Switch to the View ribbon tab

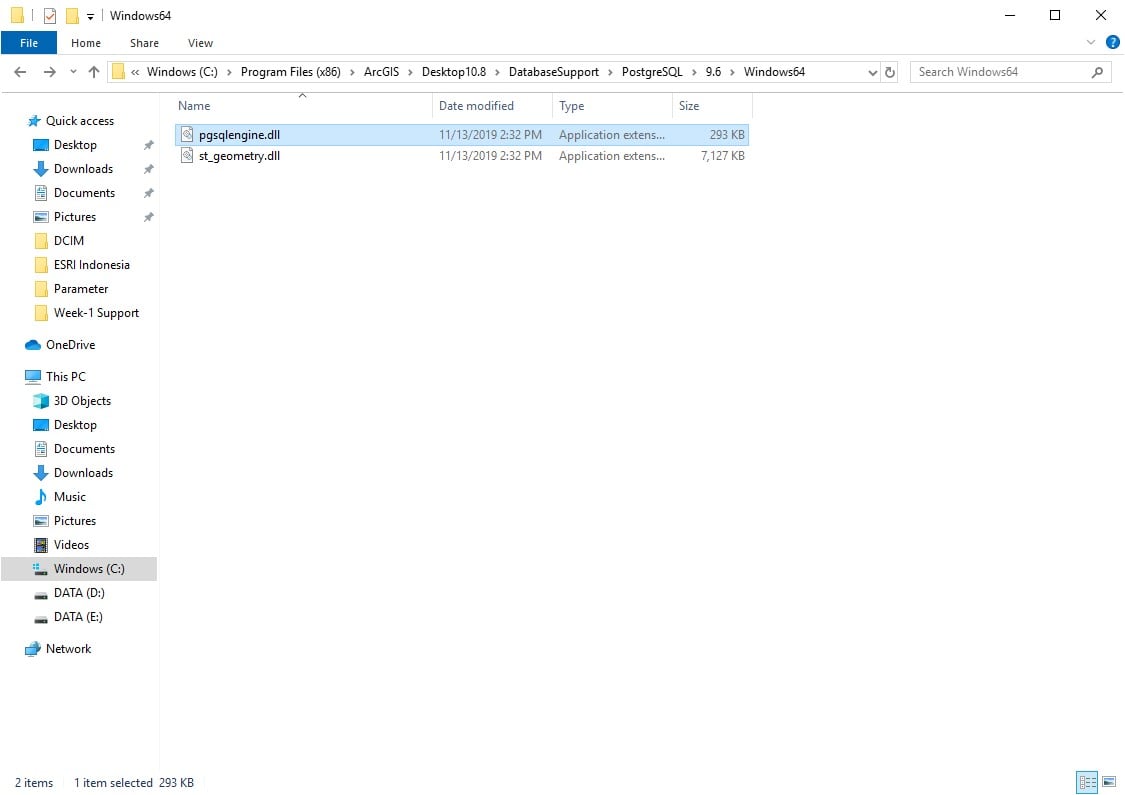tap(200, 43)
